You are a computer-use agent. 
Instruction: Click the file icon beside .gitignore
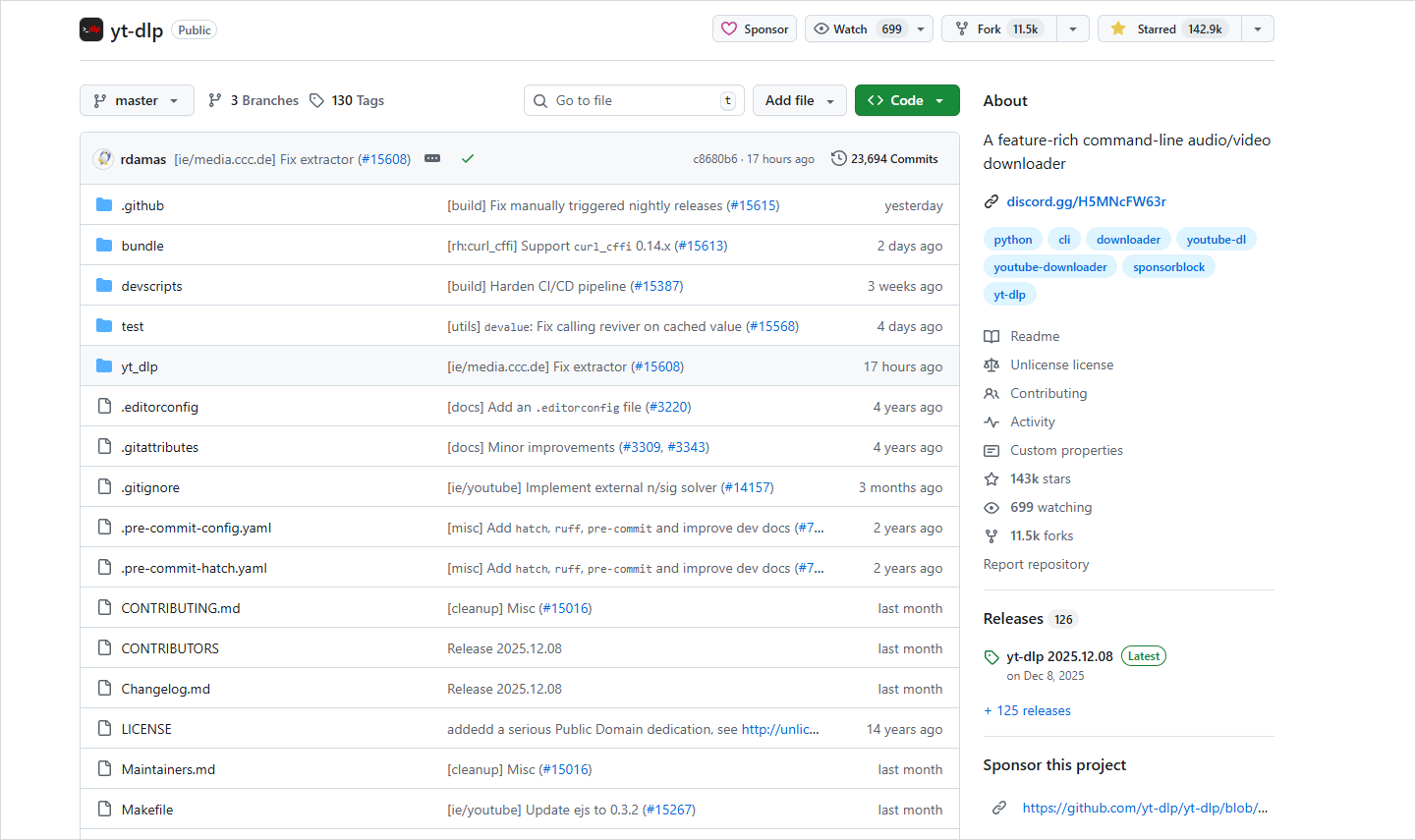104,486
